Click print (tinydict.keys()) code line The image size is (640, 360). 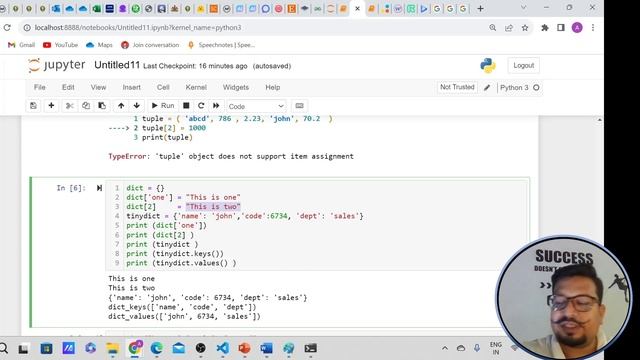pos(175,254)
